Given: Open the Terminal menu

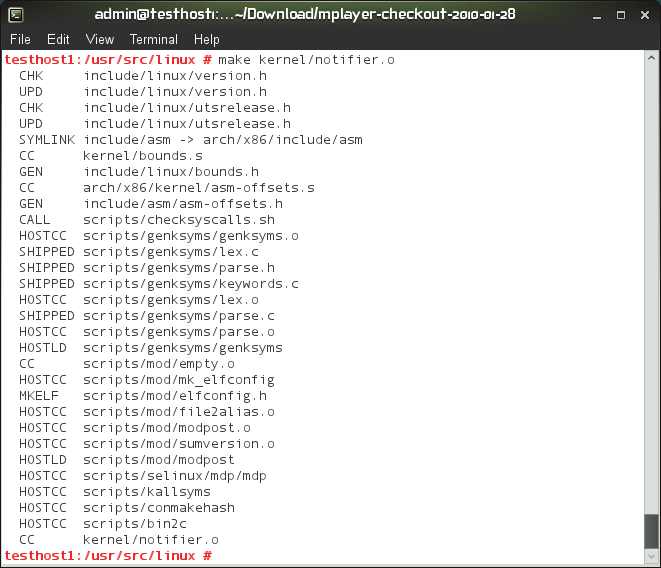Looking at the screenshot, I should coord(153,39).
